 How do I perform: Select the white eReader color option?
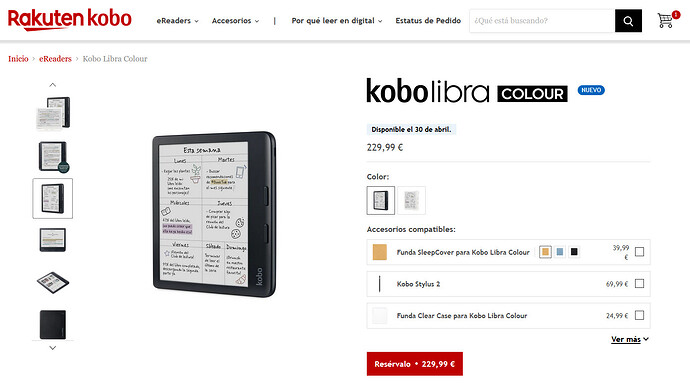pos(411,200)
